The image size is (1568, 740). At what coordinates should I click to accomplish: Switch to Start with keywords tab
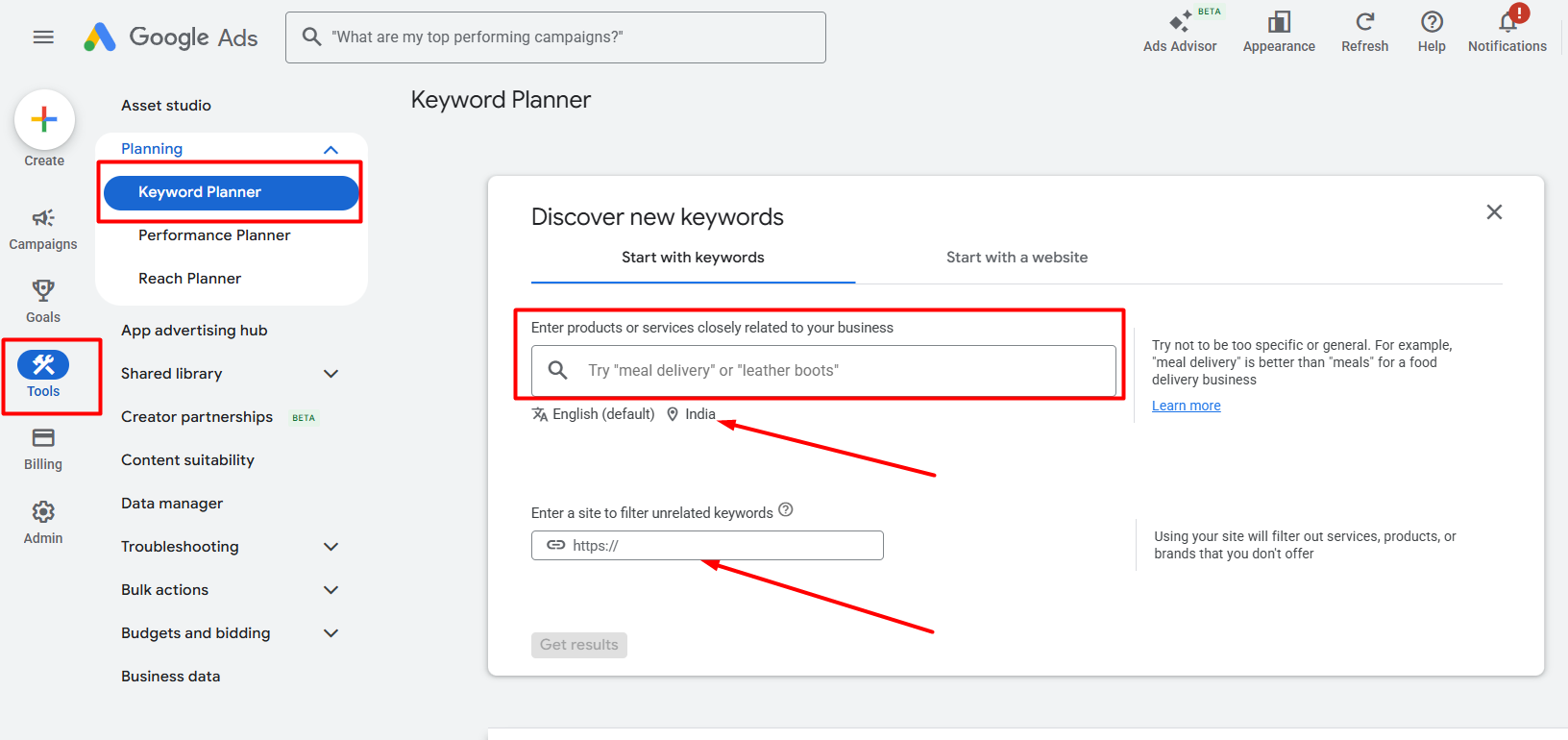tap(693, 258)
